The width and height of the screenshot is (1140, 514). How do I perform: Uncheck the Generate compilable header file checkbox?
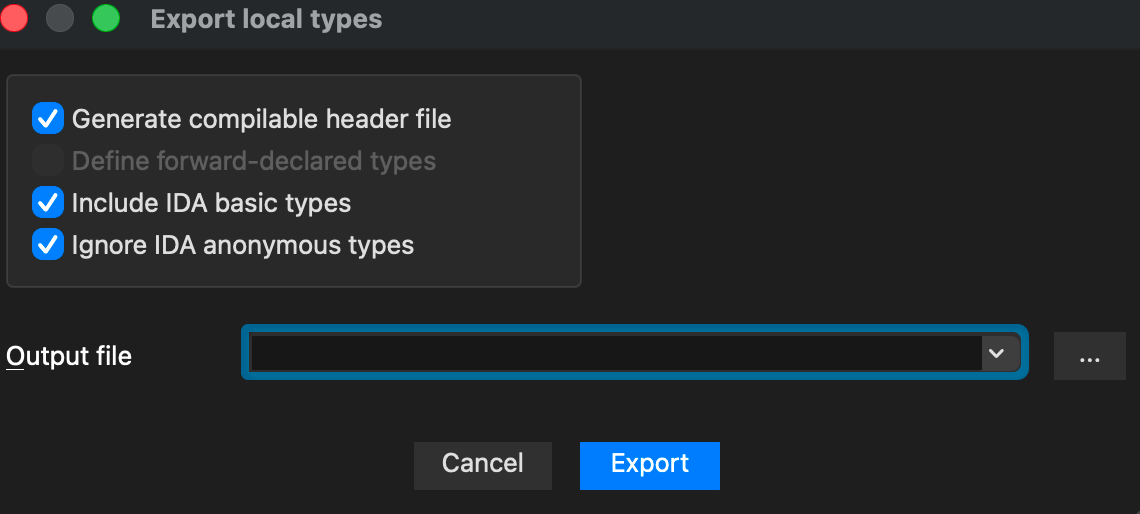point(48,119)
